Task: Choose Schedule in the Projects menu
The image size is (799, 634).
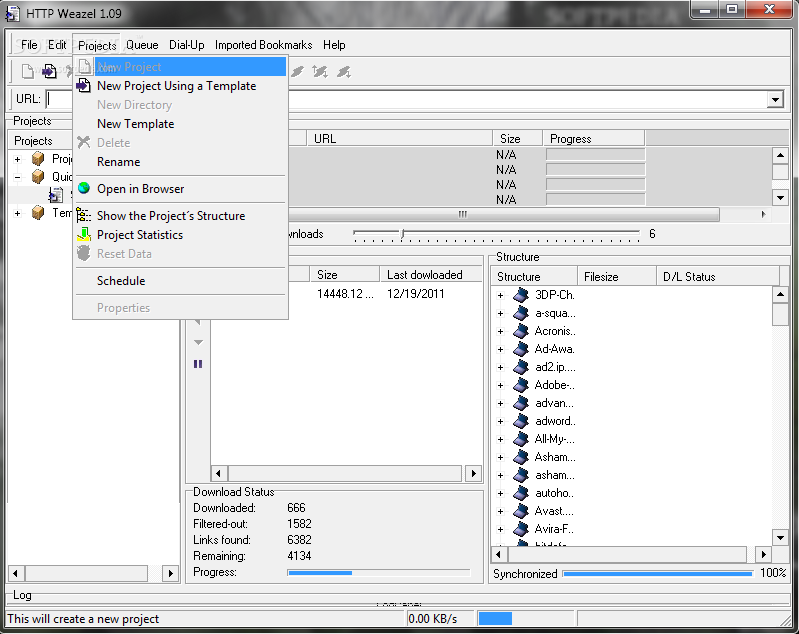Action: [x=180, y=281]
